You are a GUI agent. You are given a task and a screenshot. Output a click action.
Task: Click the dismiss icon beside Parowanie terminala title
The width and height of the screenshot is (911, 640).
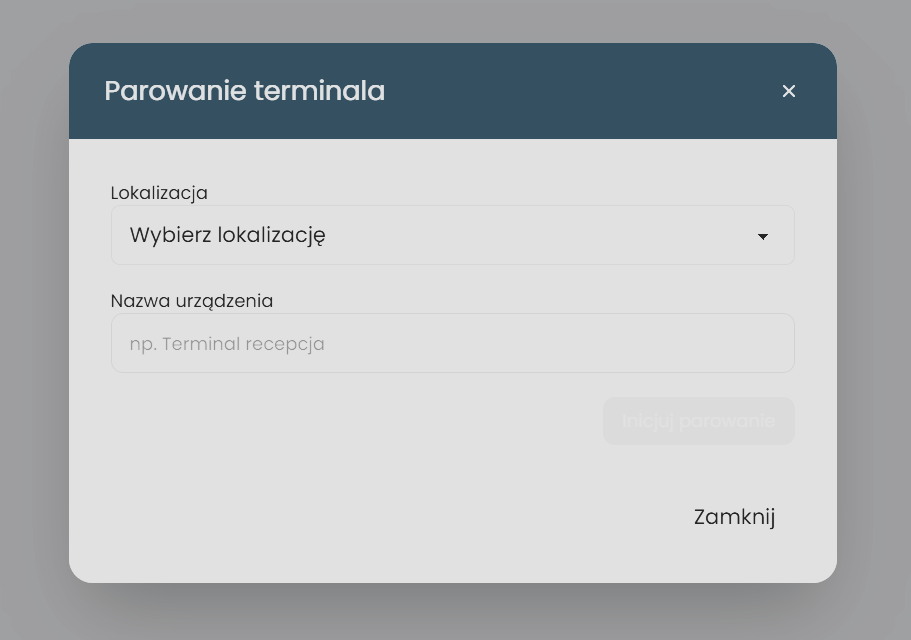pos(789,91)
